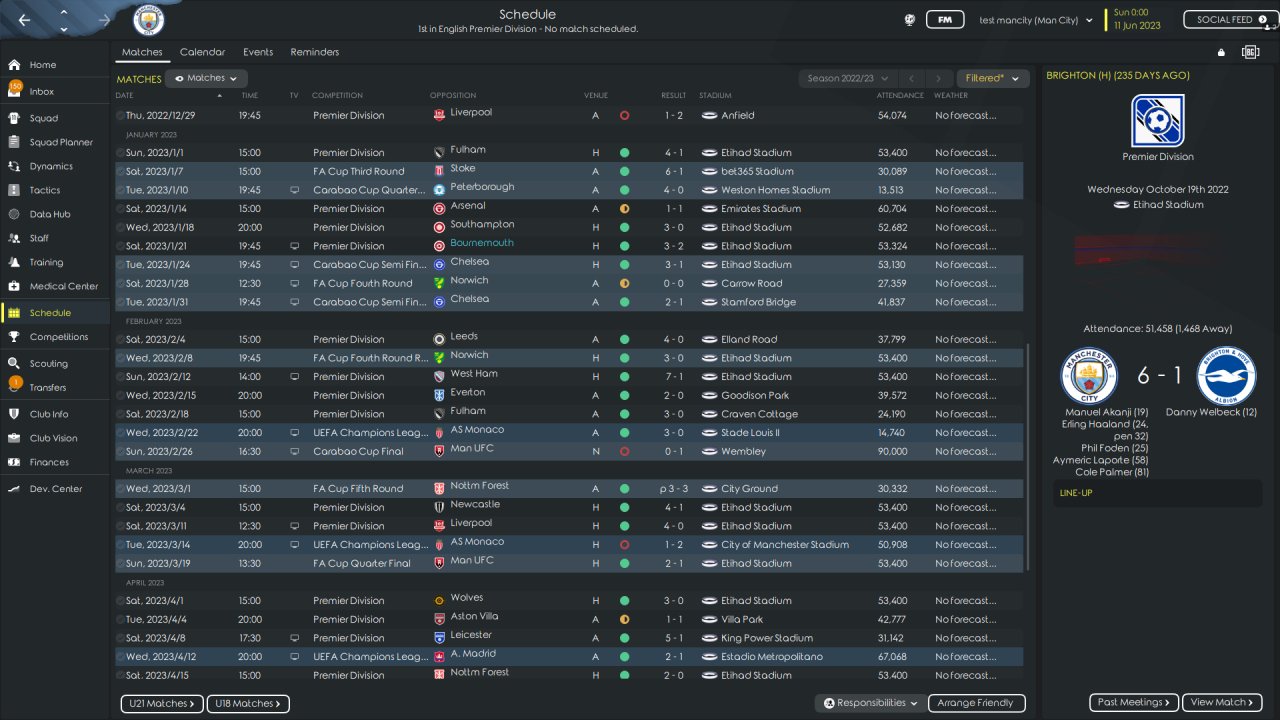
Task: Expand the test mancity manager dropdown
Action: point(1036,20)
